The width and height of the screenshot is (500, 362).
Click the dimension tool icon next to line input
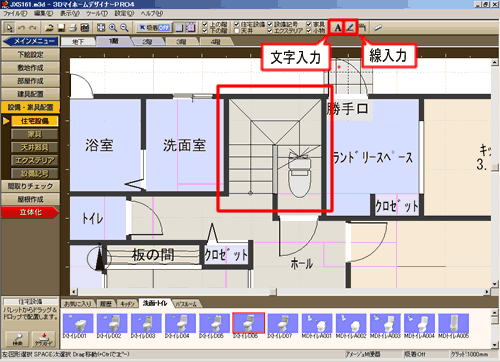pyautogui.click(x=363, y=28)
